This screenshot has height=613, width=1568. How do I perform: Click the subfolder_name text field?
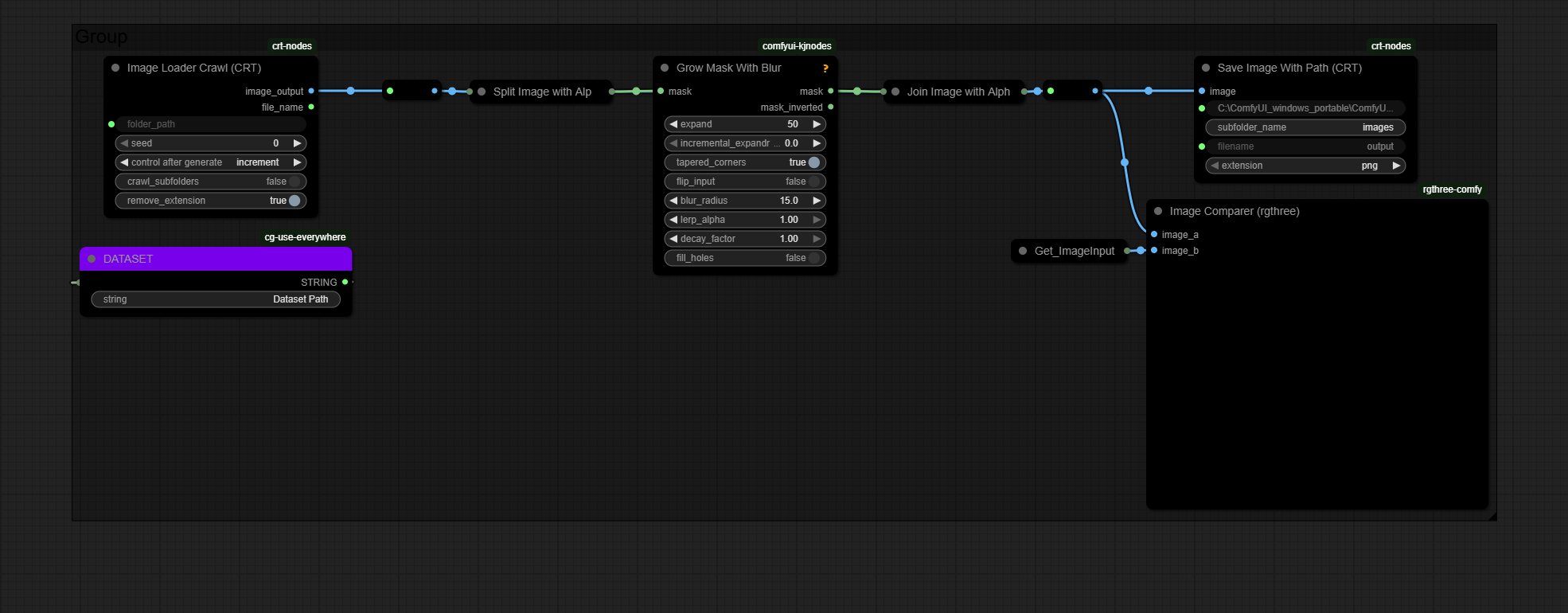click(x=1305, y=127)
